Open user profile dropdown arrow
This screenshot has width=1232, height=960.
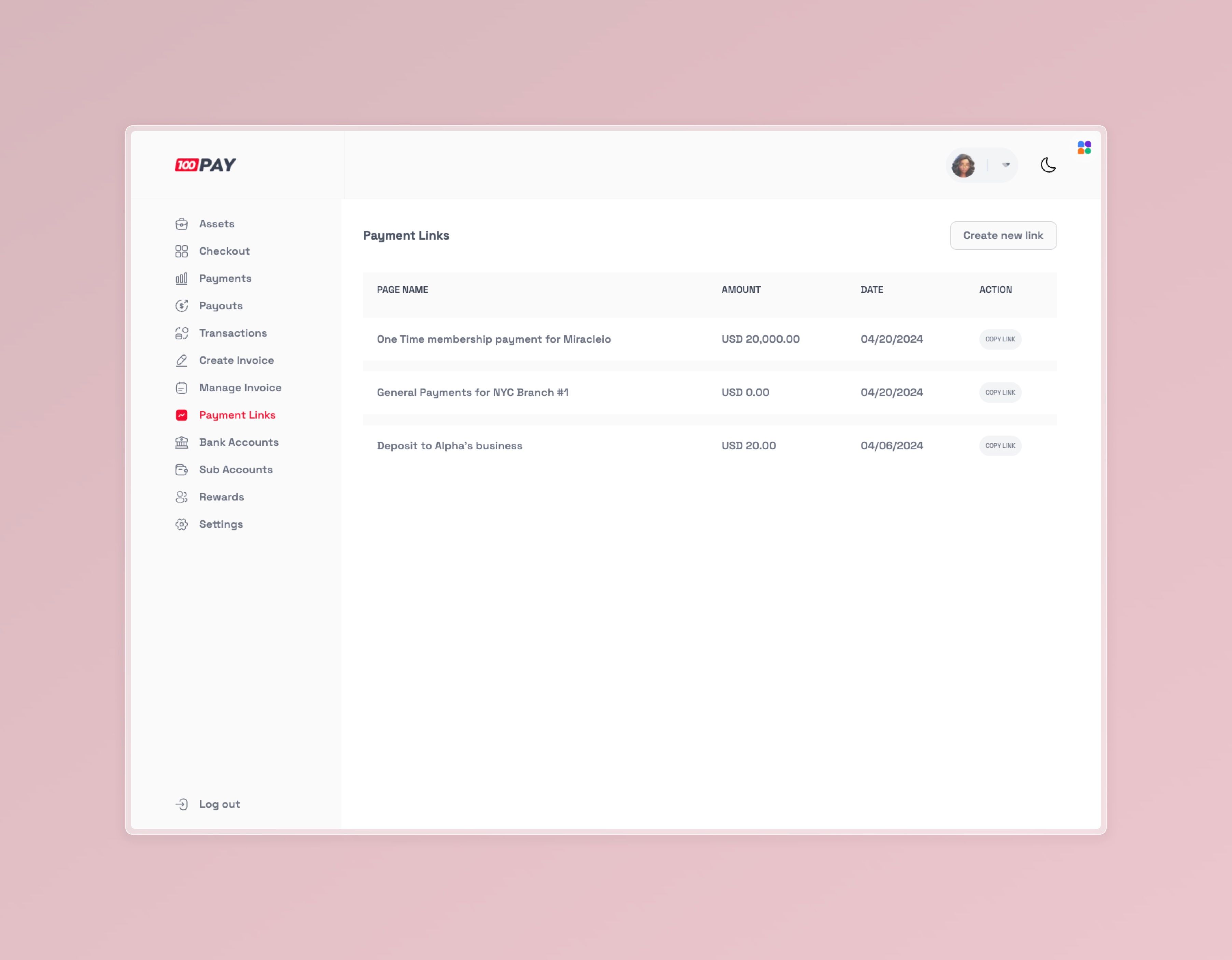click(x=1005, y=165)
